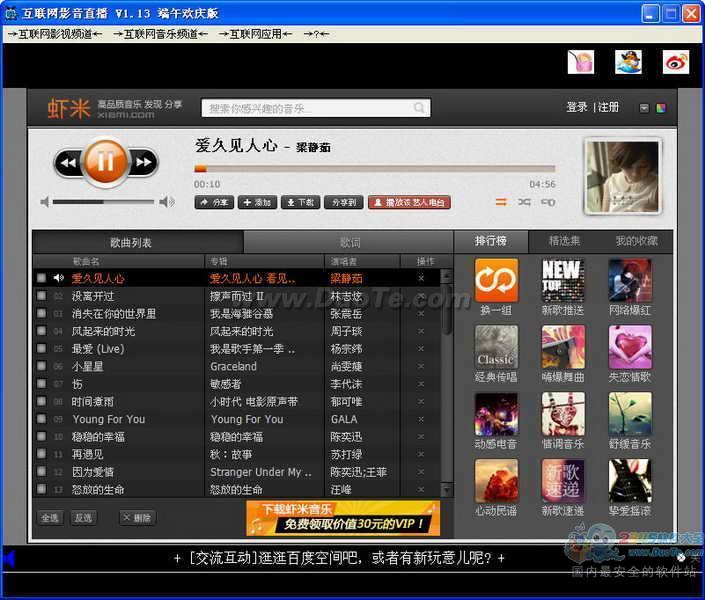Image resolution: width=705 pixels, height=600 pixels.
Task: Check the box for 稳稳的幸福 song
Action: click(x=41, y=436)
